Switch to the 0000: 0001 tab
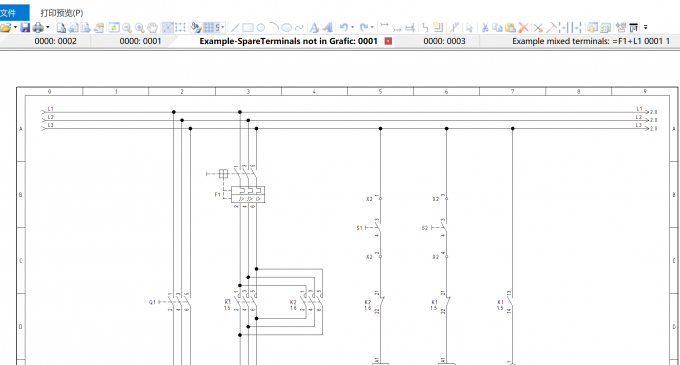The width and height of the screenshot is (680, 365). click(x=140, y=41)
